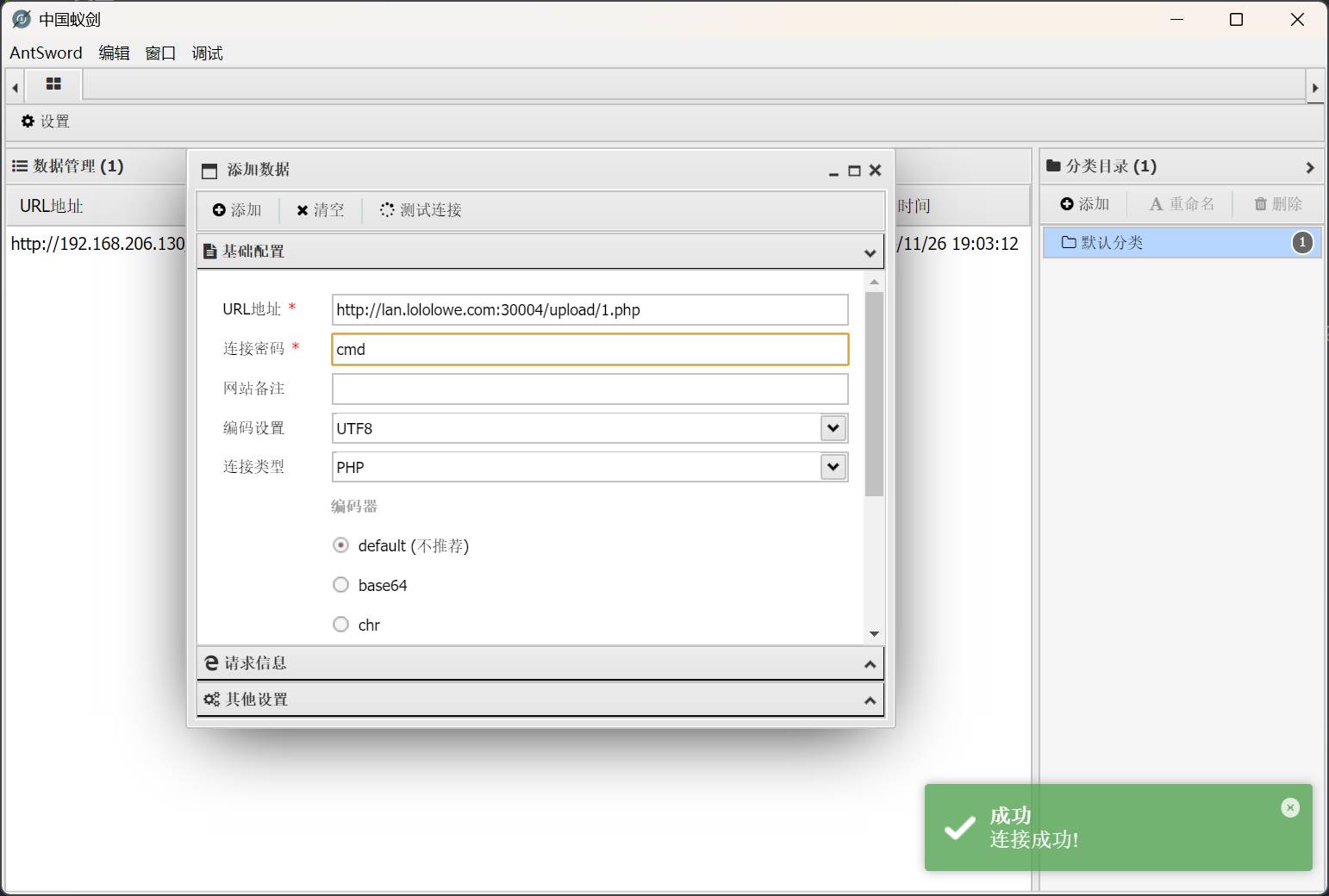Select the default (不推荐) encoder radio
This screenshot has width=1329, height=896.
(x=341, y=545)
